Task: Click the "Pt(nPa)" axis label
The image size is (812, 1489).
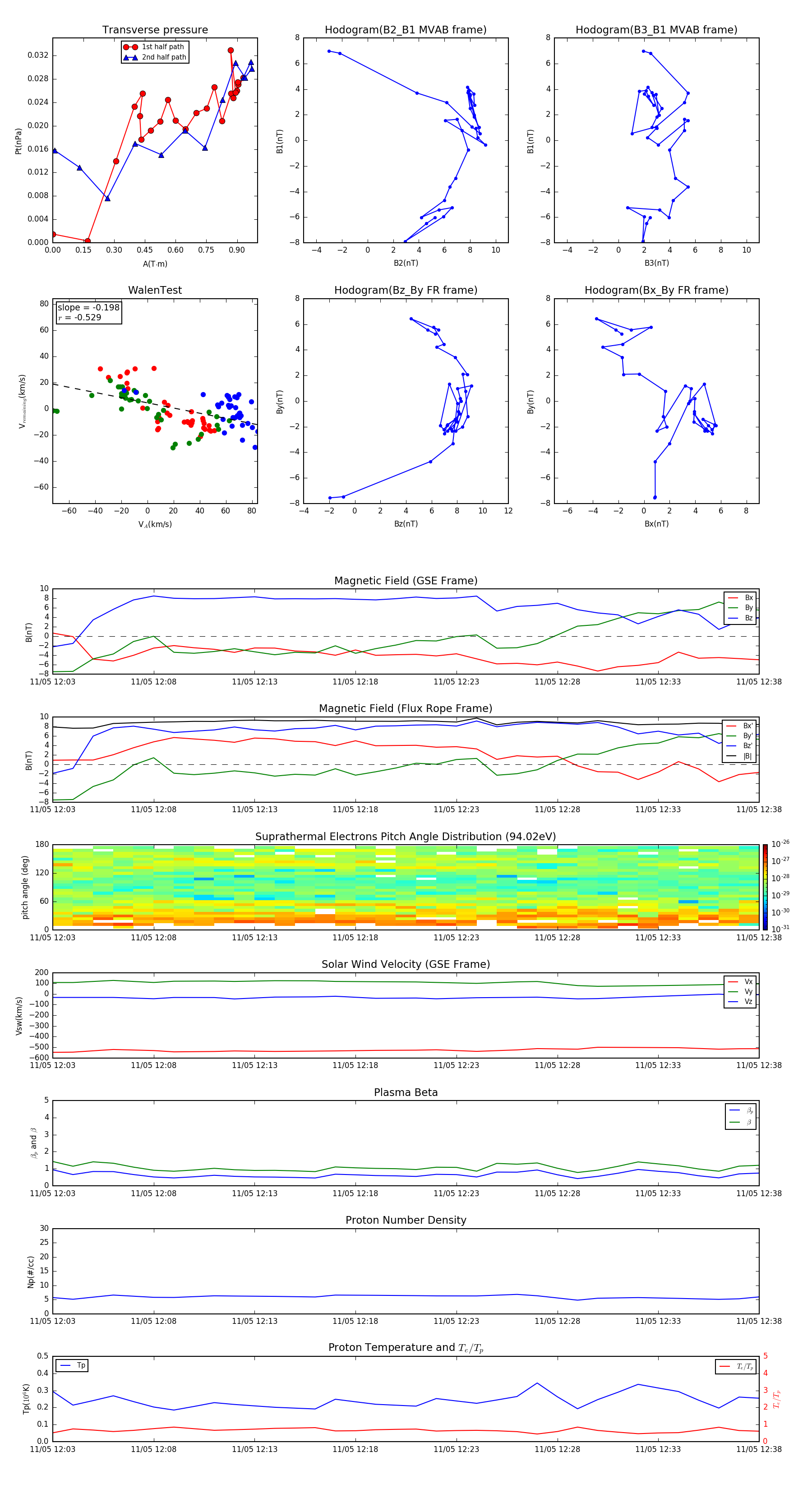Action: [x=18, y=140]
